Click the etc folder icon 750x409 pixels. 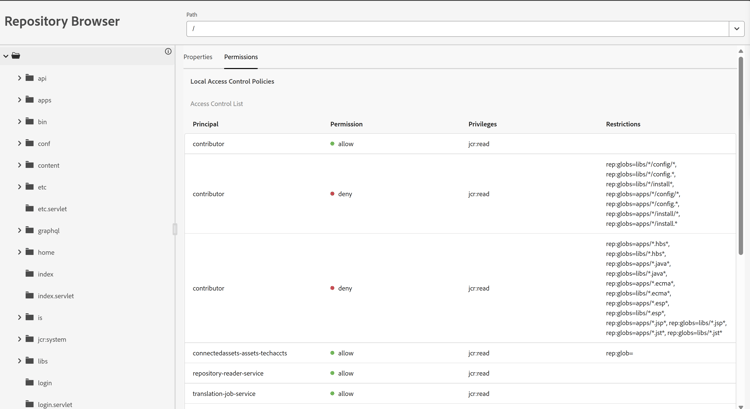(30, 187)
